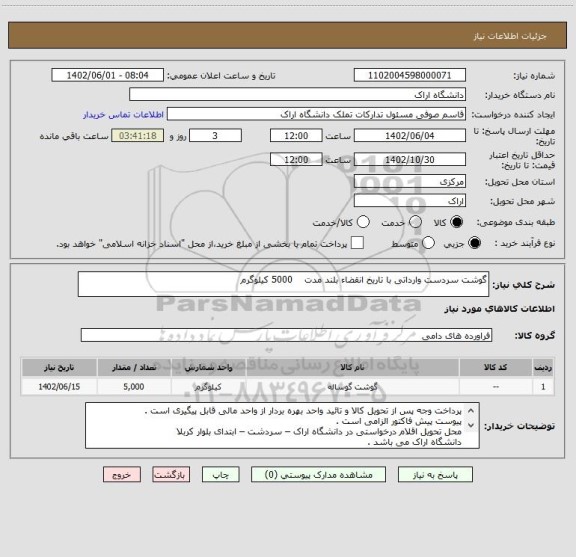Screen dimensions: 576x557
Task: Click the ردیف column header
Action: pos(543,367)
